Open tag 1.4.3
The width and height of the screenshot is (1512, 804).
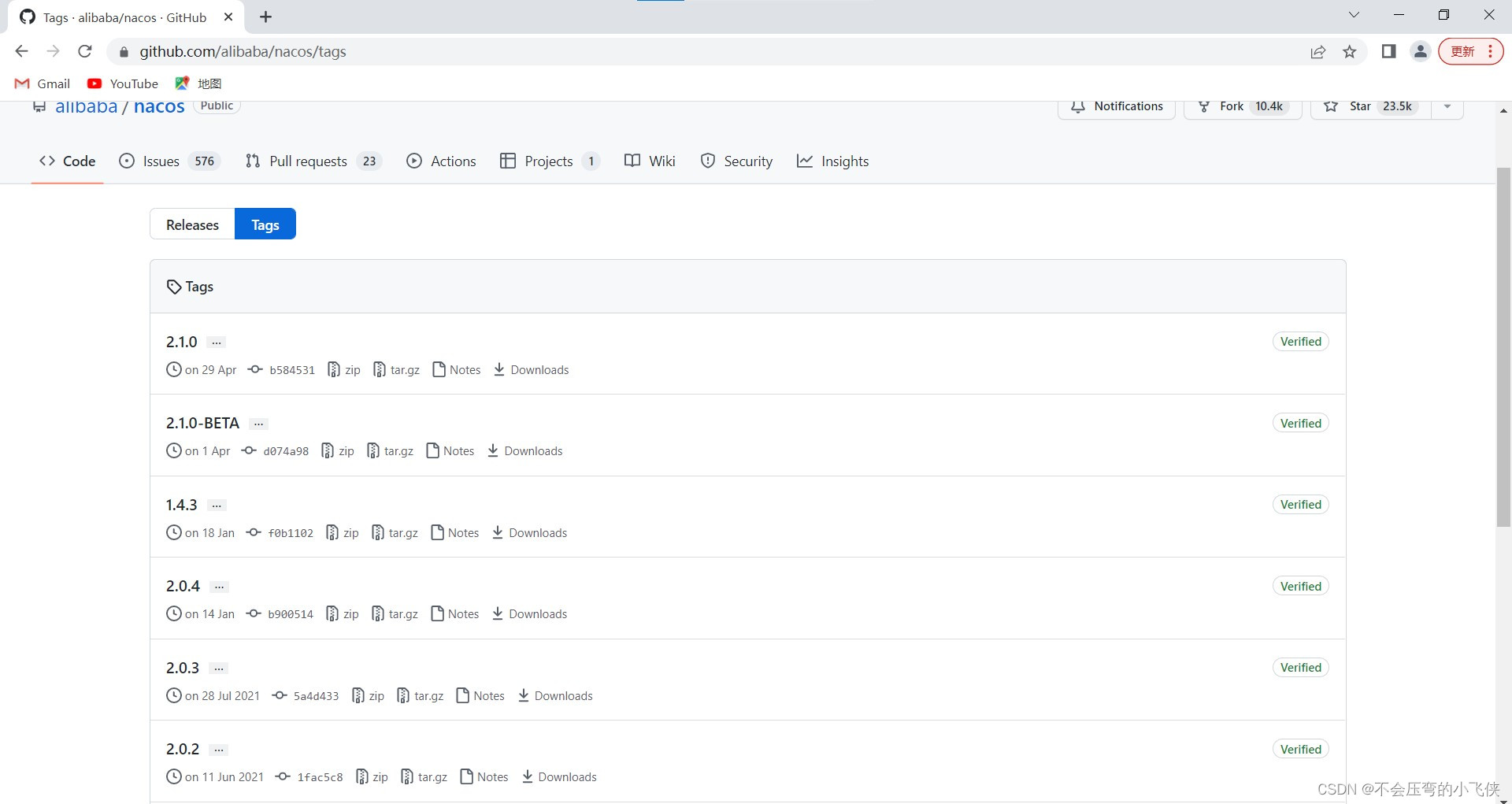point(182,506)
